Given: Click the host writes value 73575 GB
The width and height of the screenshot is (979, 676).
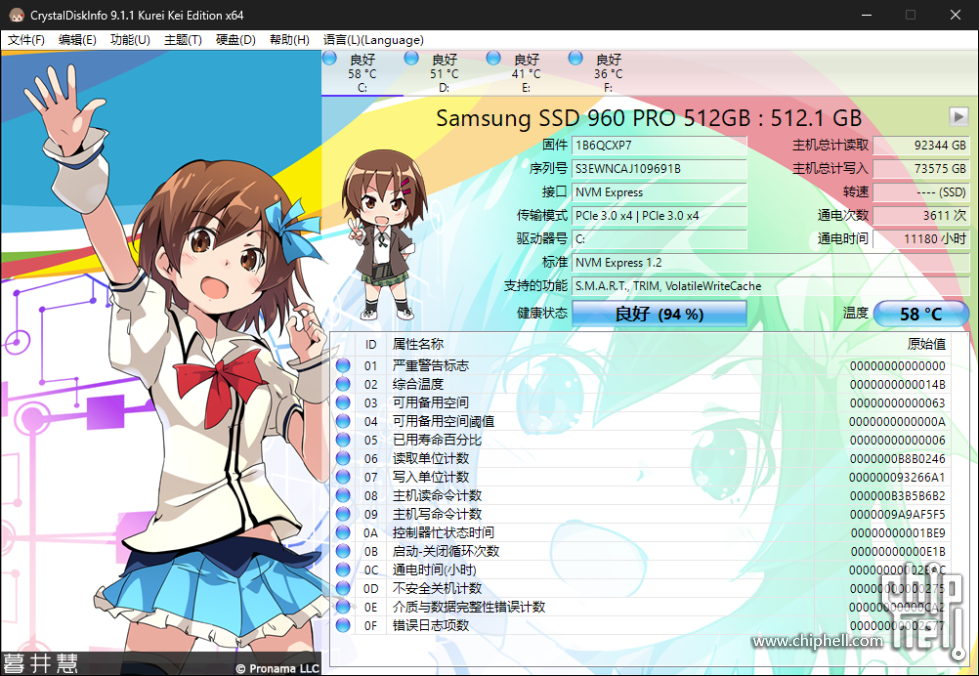Looking at the screenshot, I should (x=921, y=169).
